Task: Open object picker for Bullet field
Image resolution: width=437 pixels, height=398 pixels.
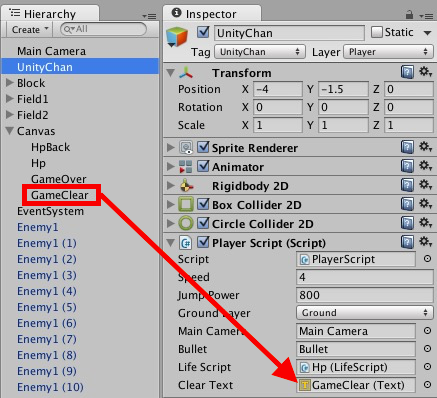Action: pos(427,349)
